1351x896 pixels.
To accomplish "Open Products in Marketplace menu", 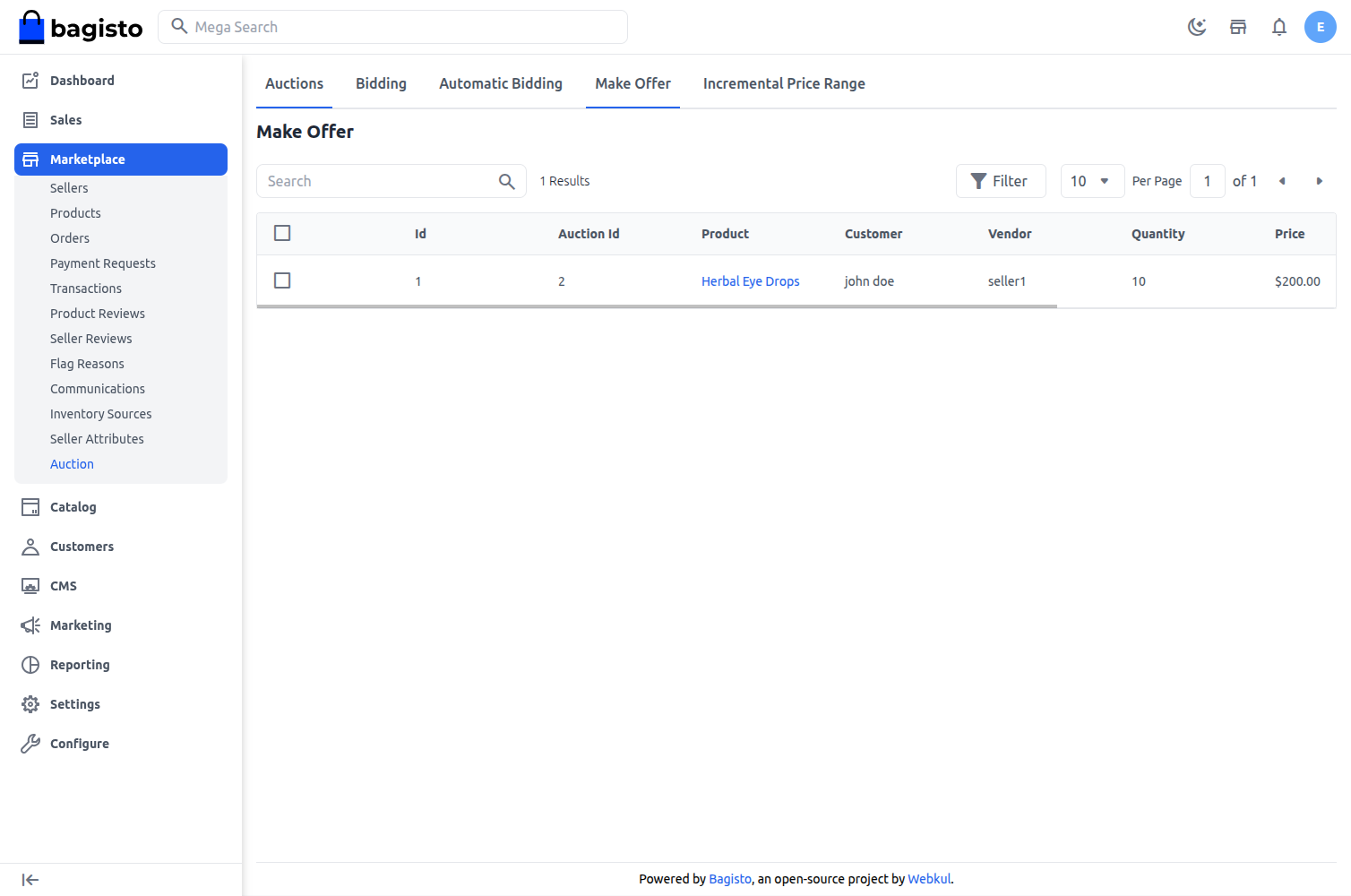I will click(75, 213).
